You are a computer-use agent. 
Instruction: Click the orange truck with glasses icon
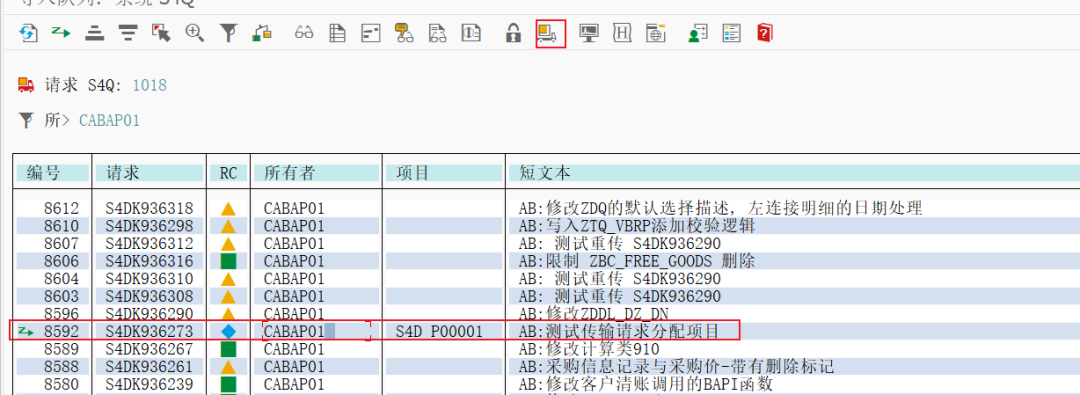point(404,32)
